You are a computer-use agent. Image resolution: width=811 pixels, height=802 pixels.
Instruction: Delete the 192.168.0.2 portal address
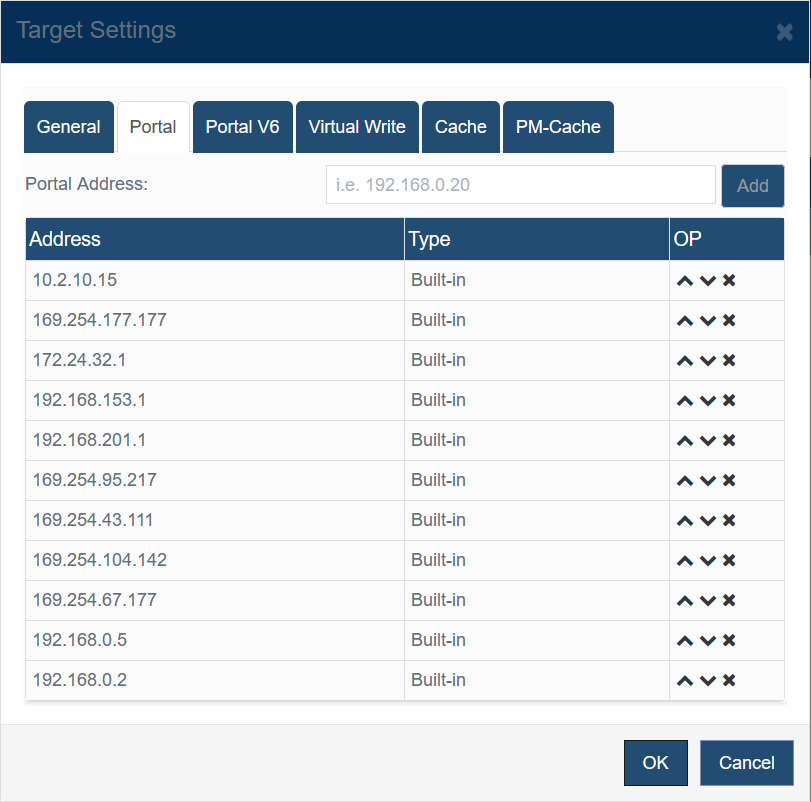coord(729,681)
